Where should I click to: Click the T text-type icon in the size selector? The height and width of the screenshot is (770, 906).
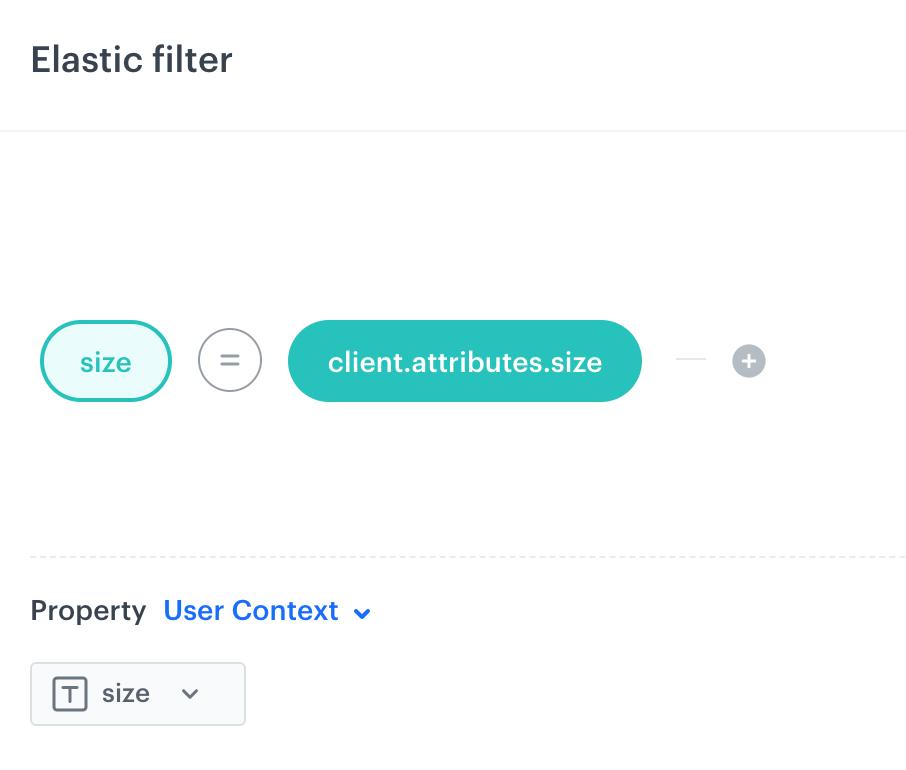68,693
